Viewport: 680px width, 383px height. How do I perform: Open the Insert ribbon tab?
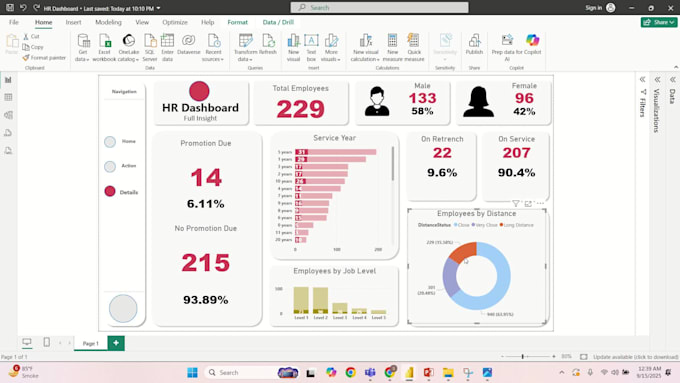(x=73, y=22)
